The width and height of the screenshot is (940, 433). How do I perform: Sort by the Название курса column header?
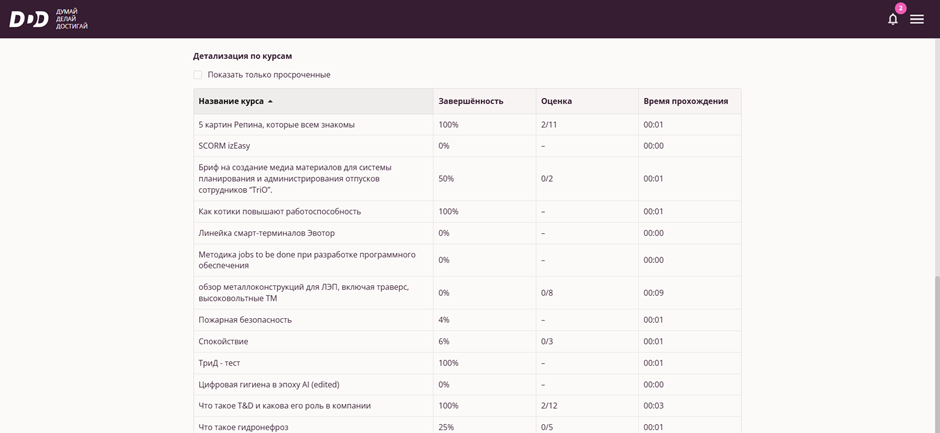point(231,101)
